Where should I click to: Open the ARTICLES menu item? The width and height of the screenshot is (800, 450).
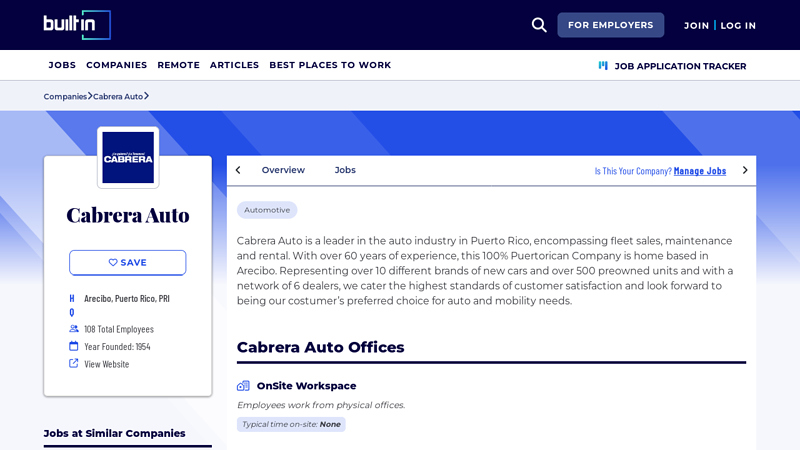(234, 65)
